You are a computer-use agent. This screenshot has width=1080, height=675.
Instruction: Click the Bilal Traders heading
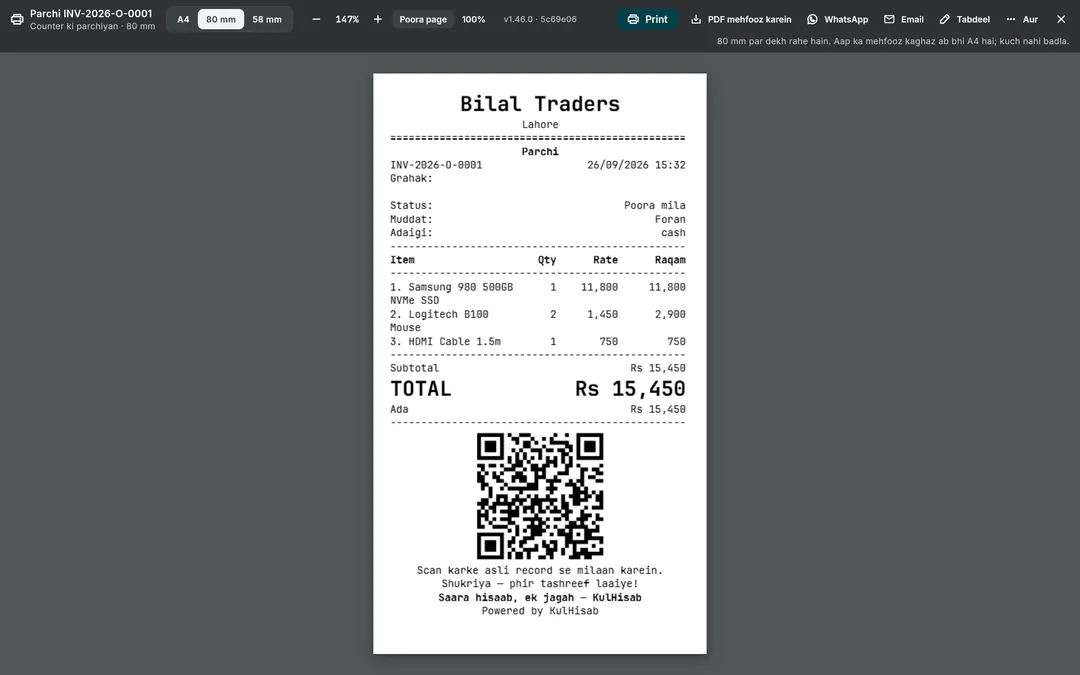(540, 104)
